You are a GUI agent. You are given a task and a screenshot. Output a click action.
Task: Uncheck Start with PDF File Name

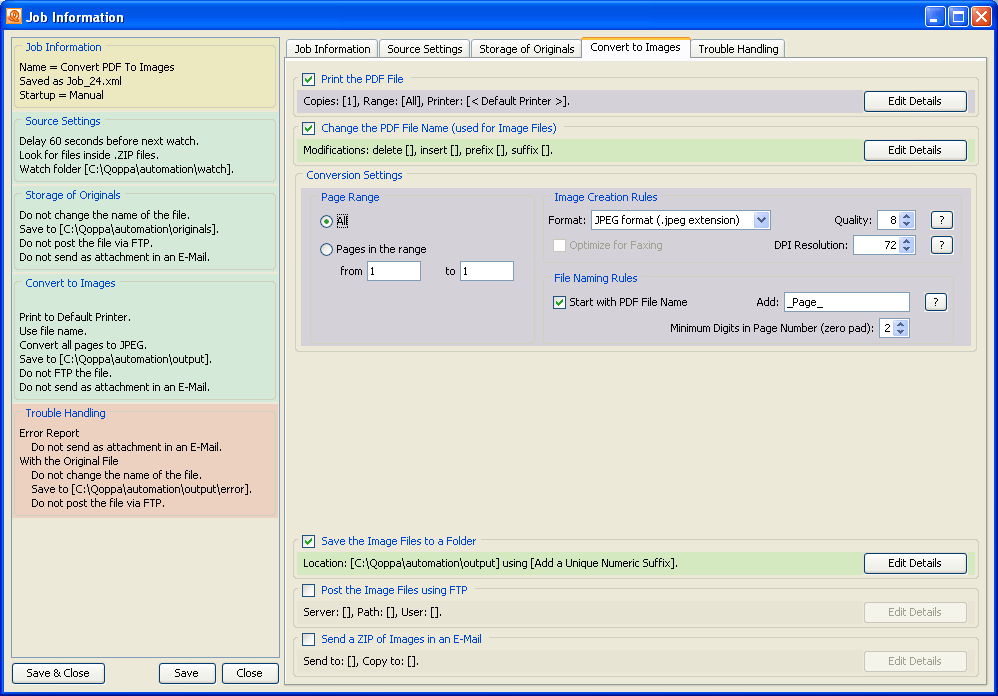tap(559, 302)
